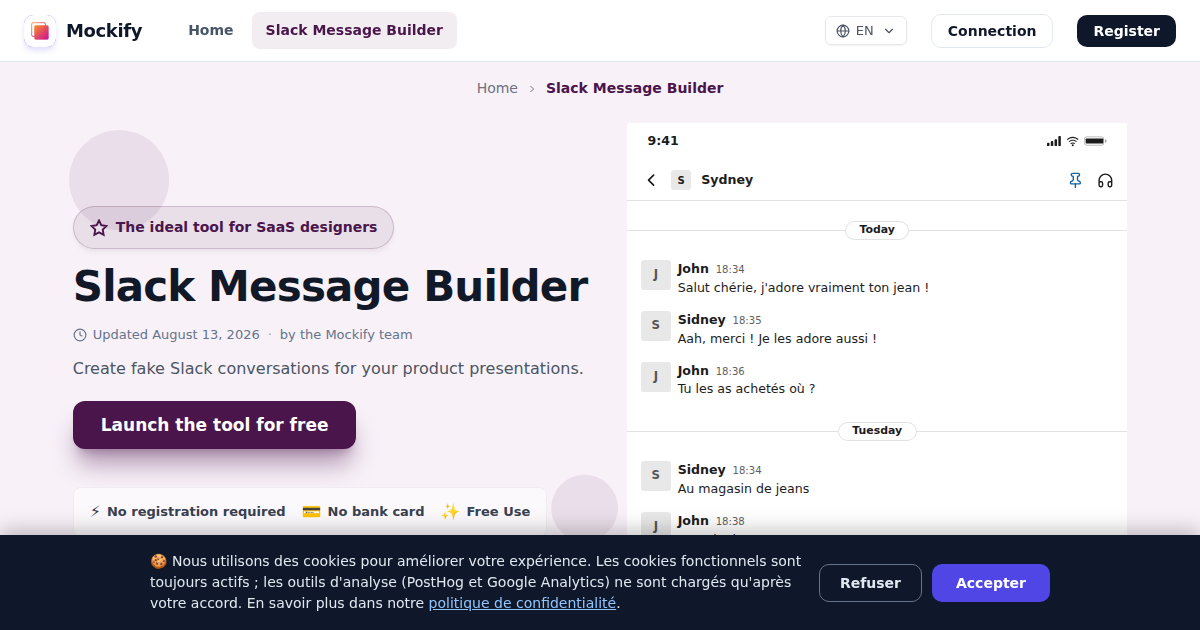Click the sparkles Free Use icon

[x=450, y=511]
